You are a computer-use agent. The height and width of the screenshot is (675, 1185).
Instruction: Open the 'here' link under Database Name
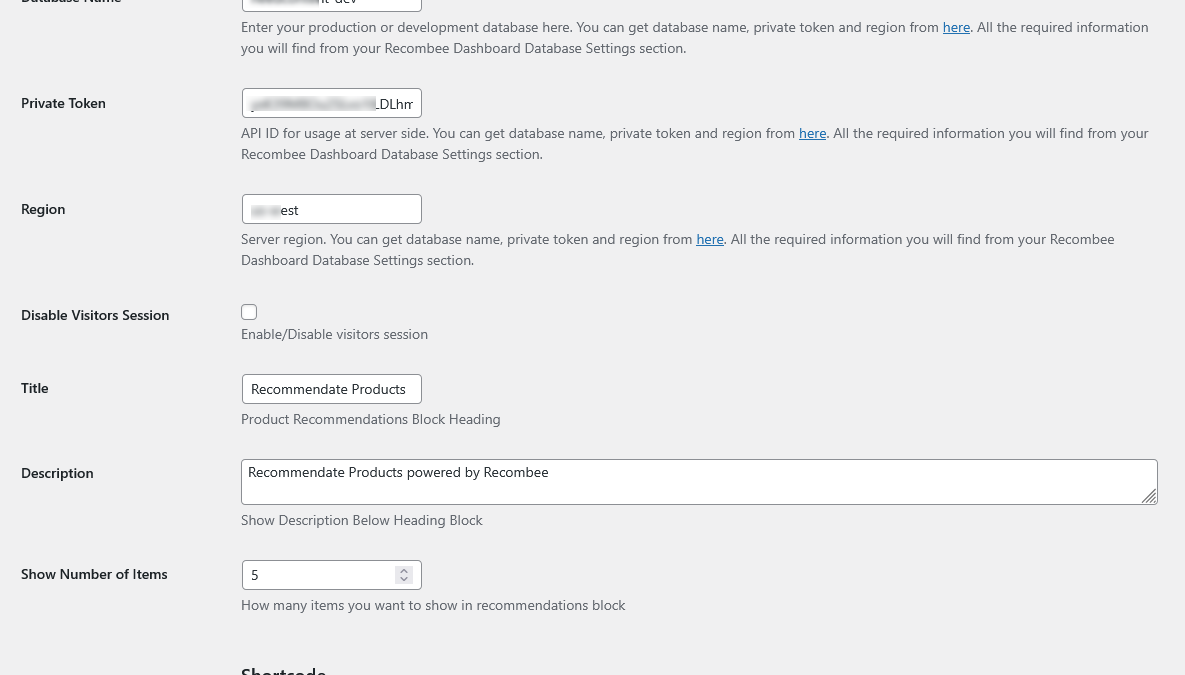pos(956,27)
